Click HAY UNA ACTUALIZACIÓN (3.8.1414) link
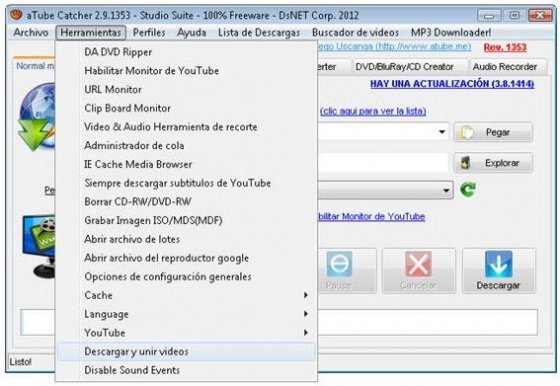560x386 pixels. (452, 84)
